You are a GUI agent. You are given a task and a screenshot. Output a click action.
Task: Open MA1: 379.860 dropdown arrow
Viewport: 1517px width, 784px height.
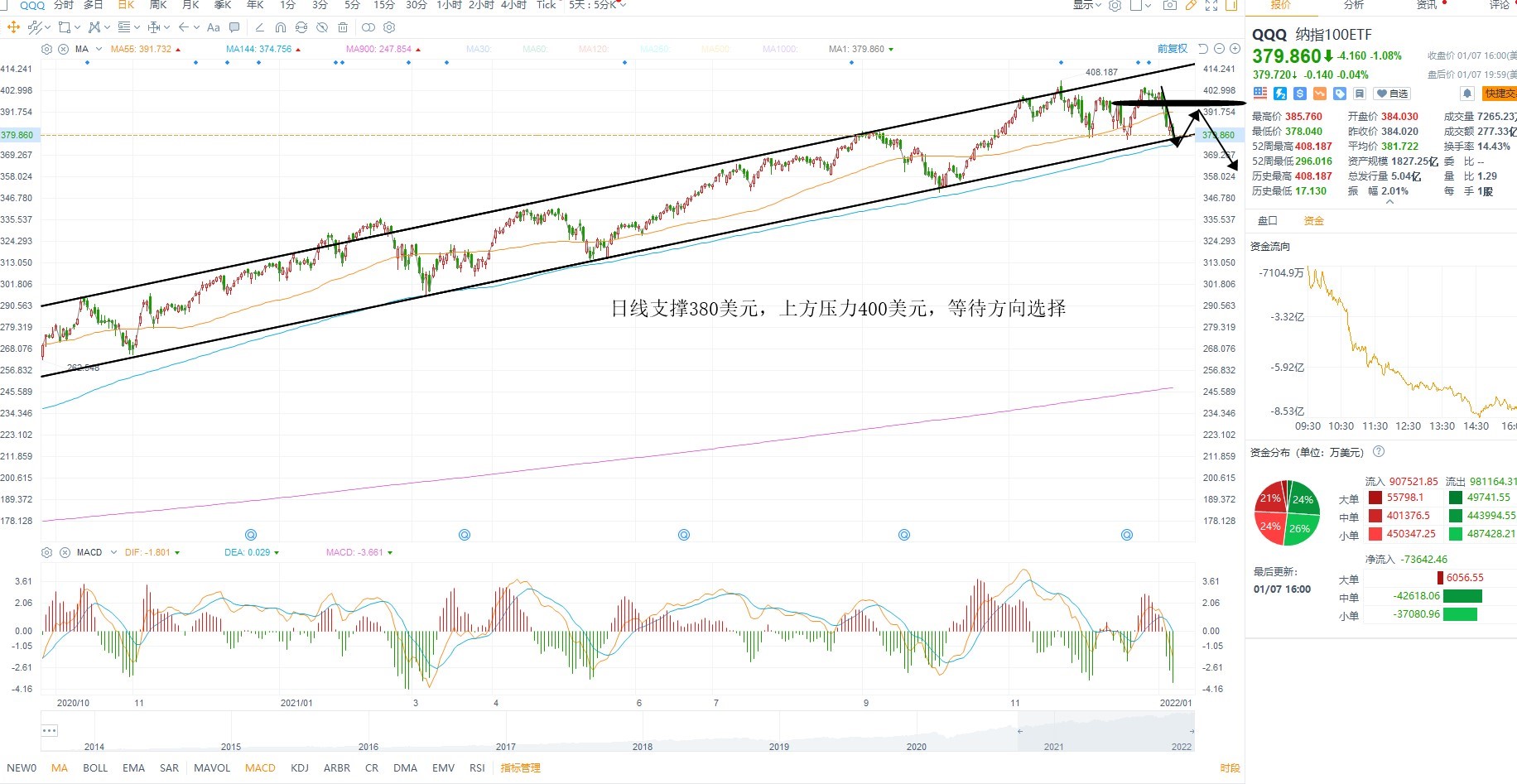click(891, 49)
